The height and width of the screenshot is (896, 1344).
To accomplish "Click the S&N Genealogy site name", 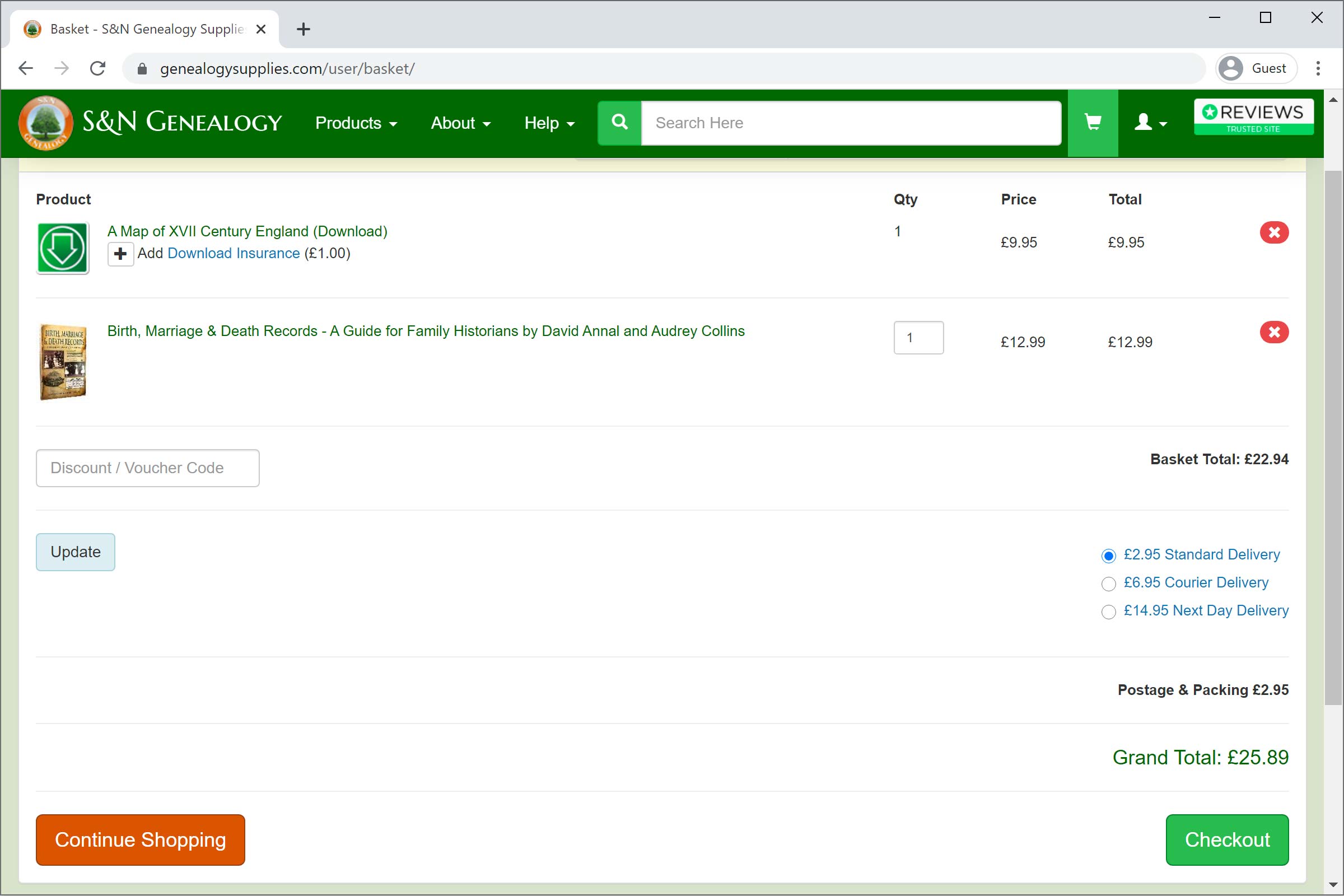I will 183,122.
